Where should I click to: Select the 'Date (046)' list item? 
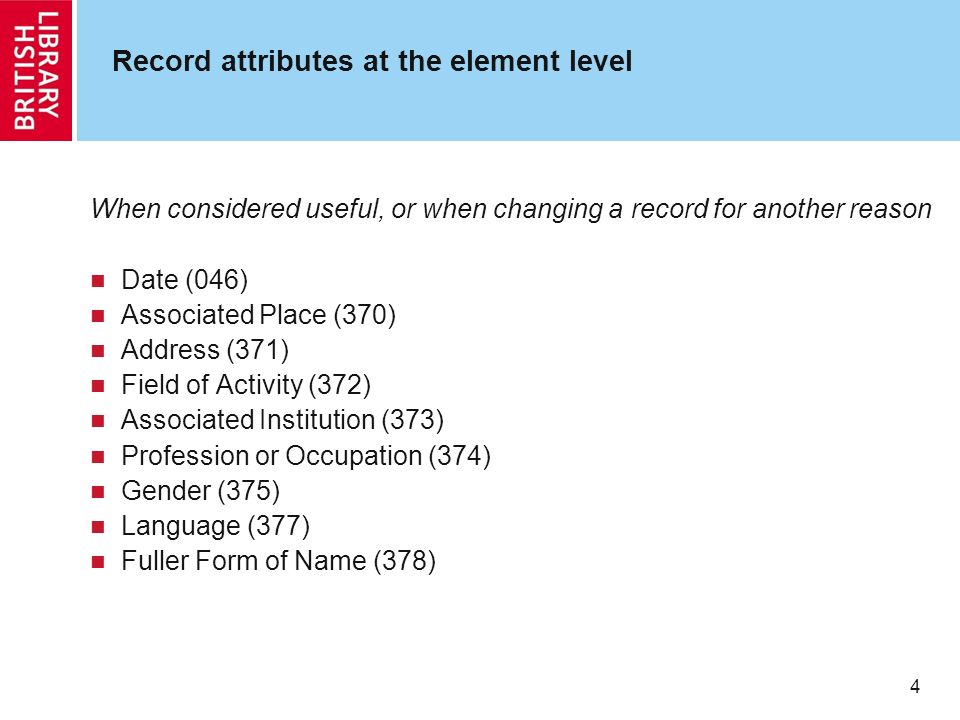click(x=184, y=280)
